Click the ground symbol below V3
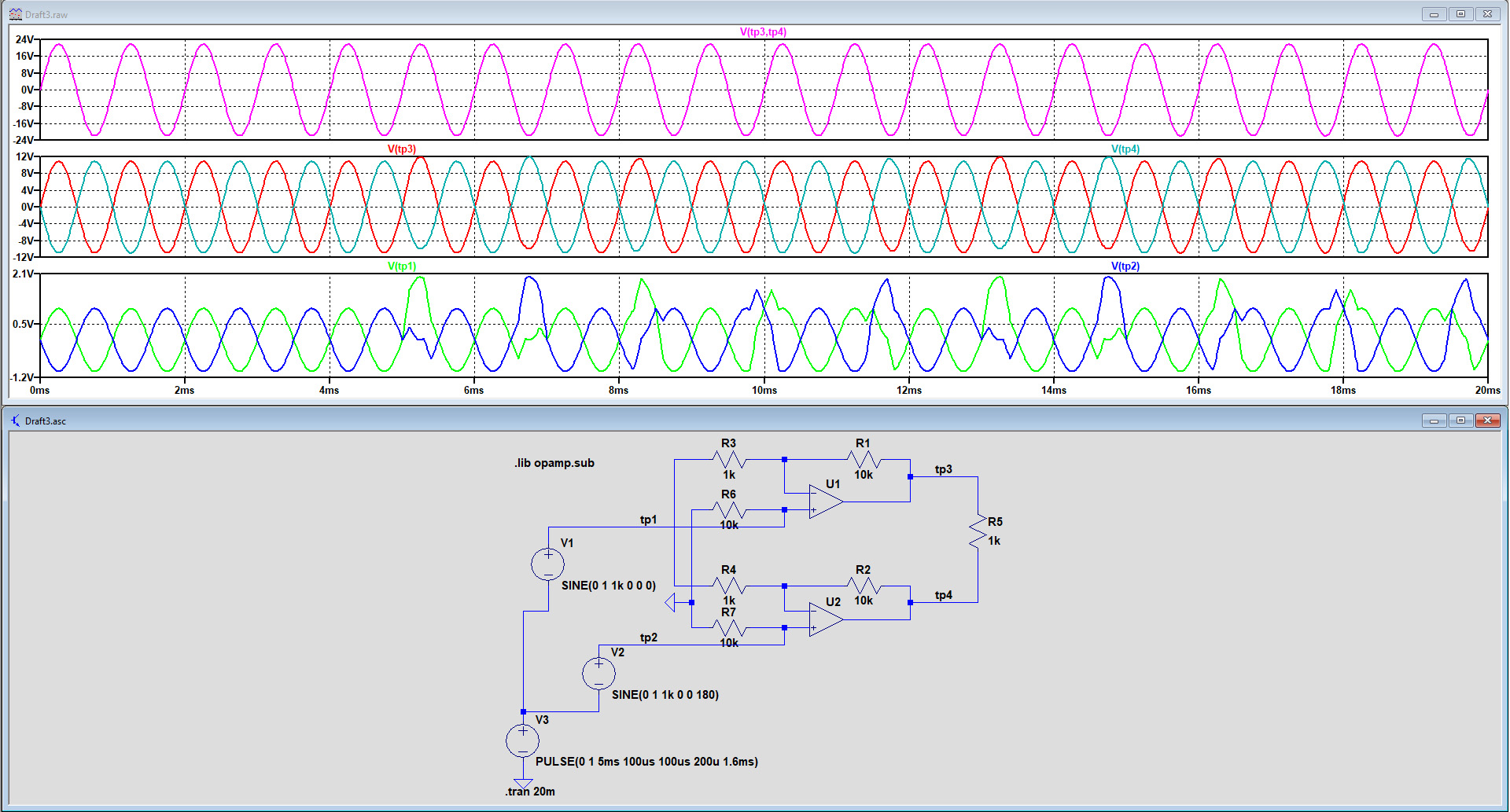The image size is (1510, 812). coord(523,784)
